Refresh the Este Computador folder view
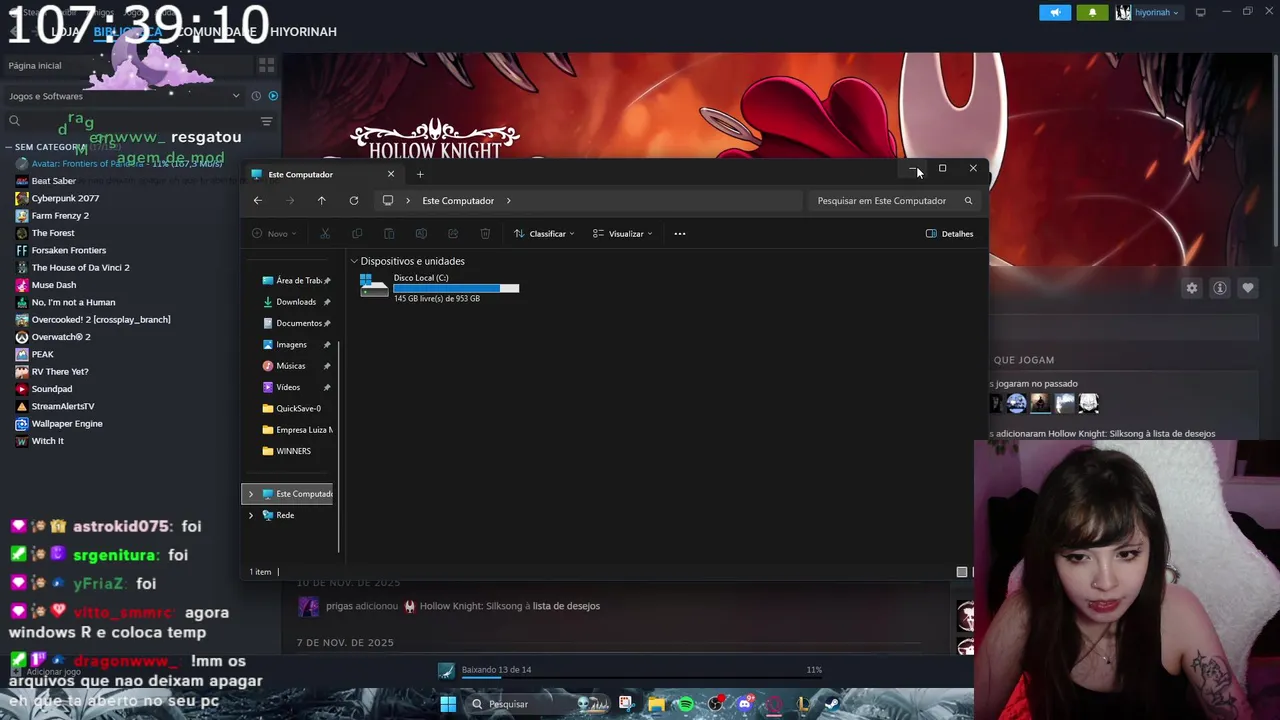This screenshot has width=1280, height=720. [353, 201]
